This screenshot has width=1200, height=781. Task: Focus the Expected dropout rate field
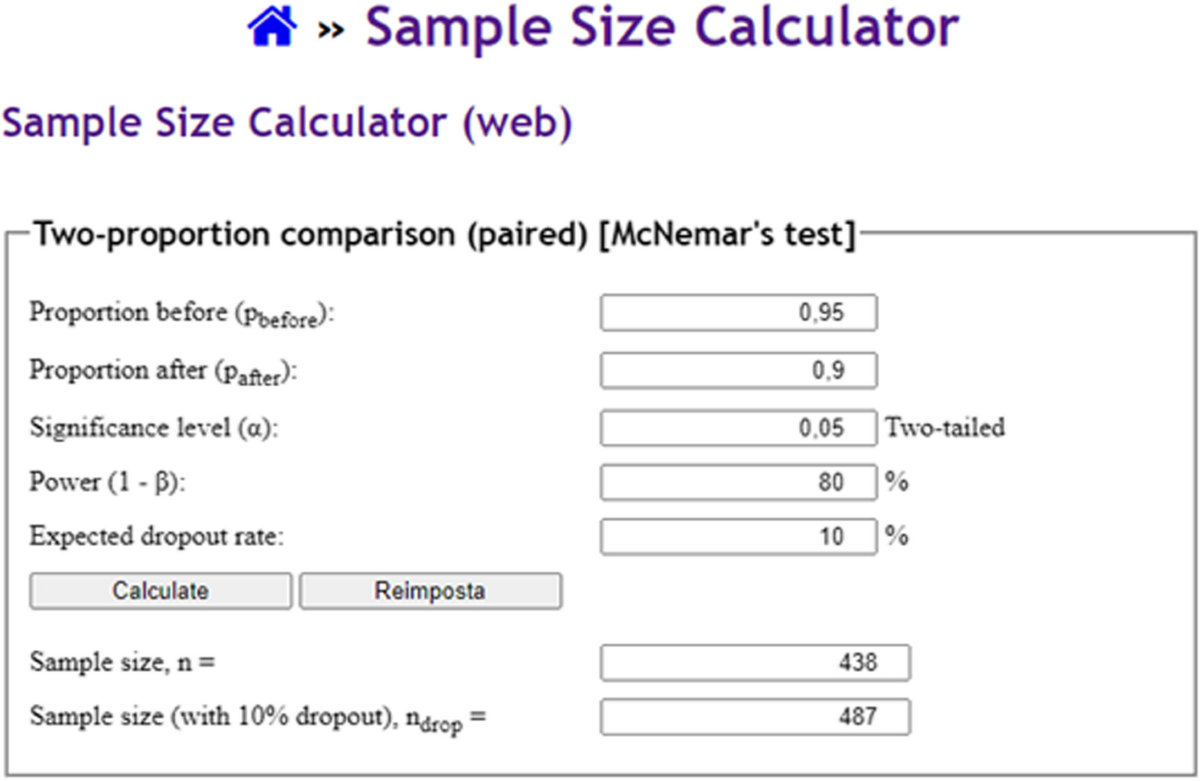click(738, 537)
